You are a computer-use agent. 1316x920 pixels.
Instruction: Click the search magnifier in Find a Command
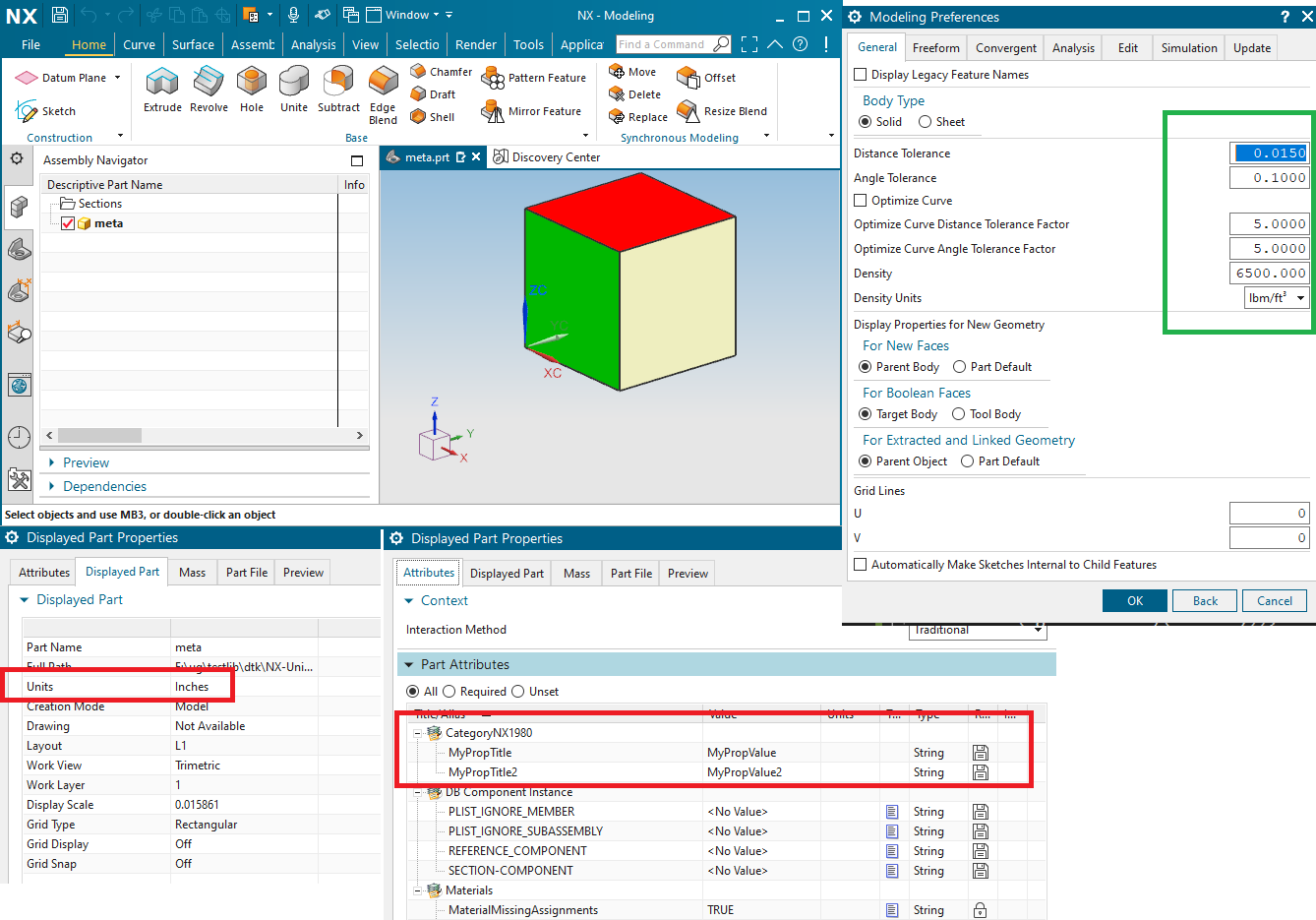pyautogui.click(x=721, y=44)
